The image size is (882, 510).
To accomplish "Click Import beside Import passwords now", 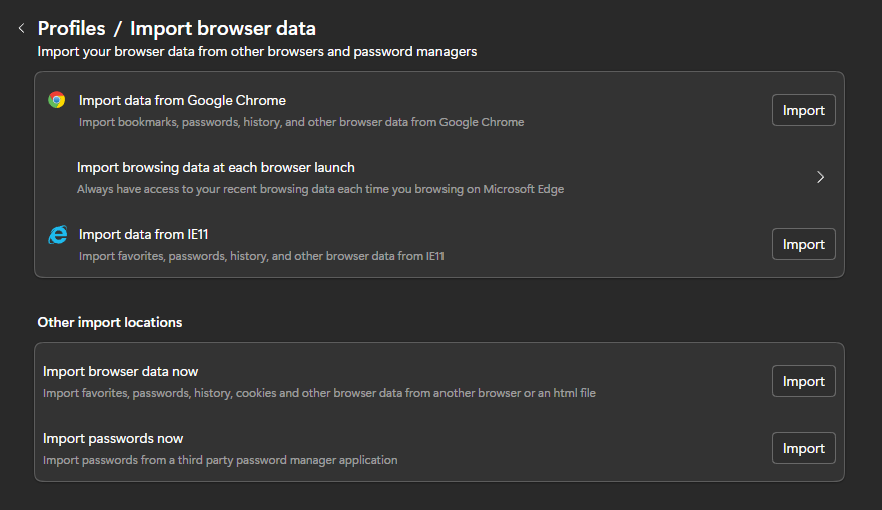I will click(x=803, y=448).
